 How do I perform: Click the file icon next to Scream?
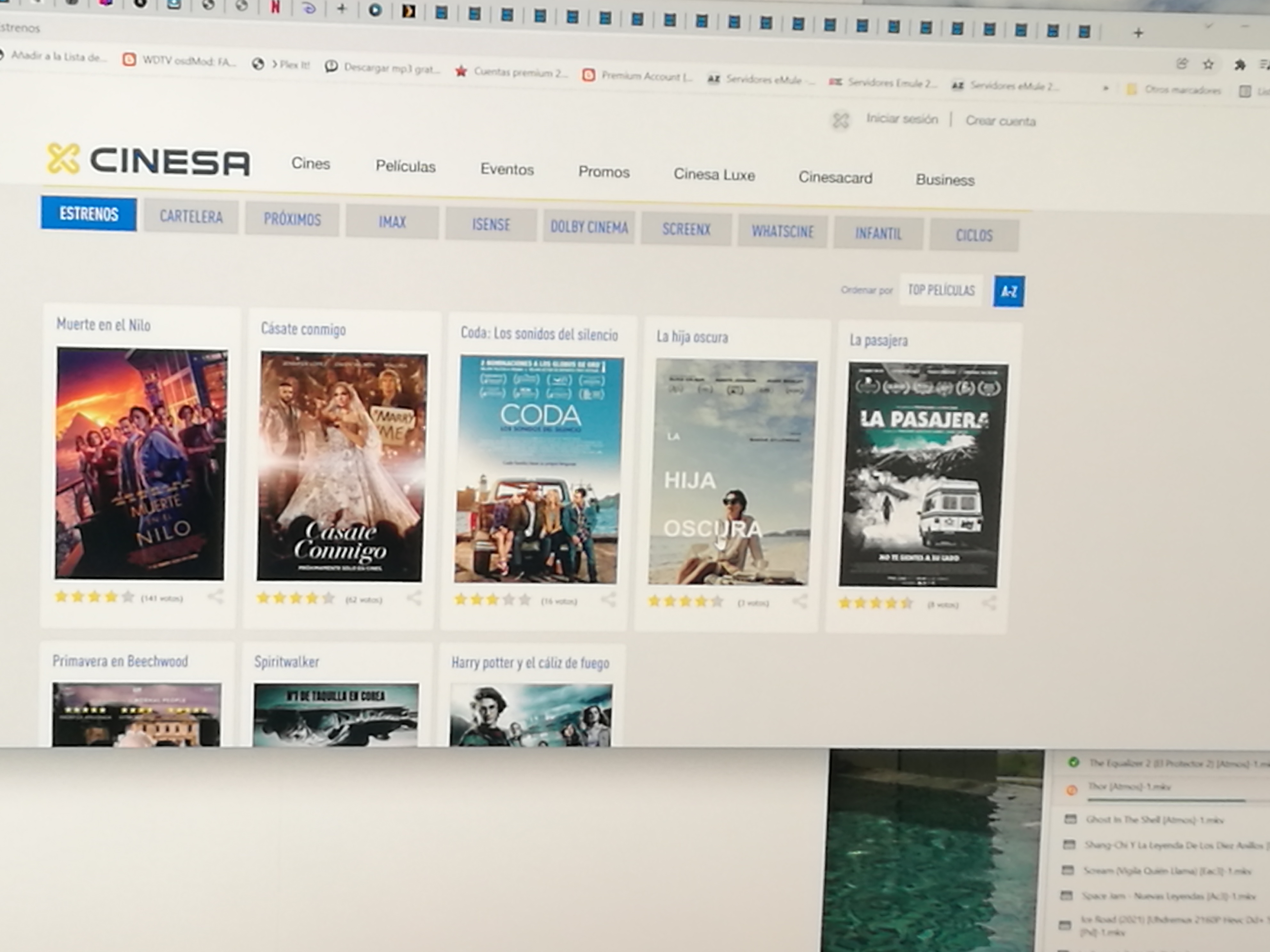click(x=1068, y=870)
